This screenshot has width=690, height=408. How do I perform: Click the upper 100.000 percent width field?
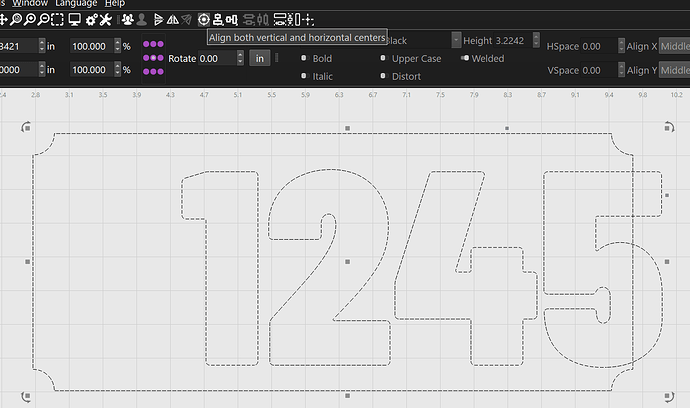tap(92, 46)
